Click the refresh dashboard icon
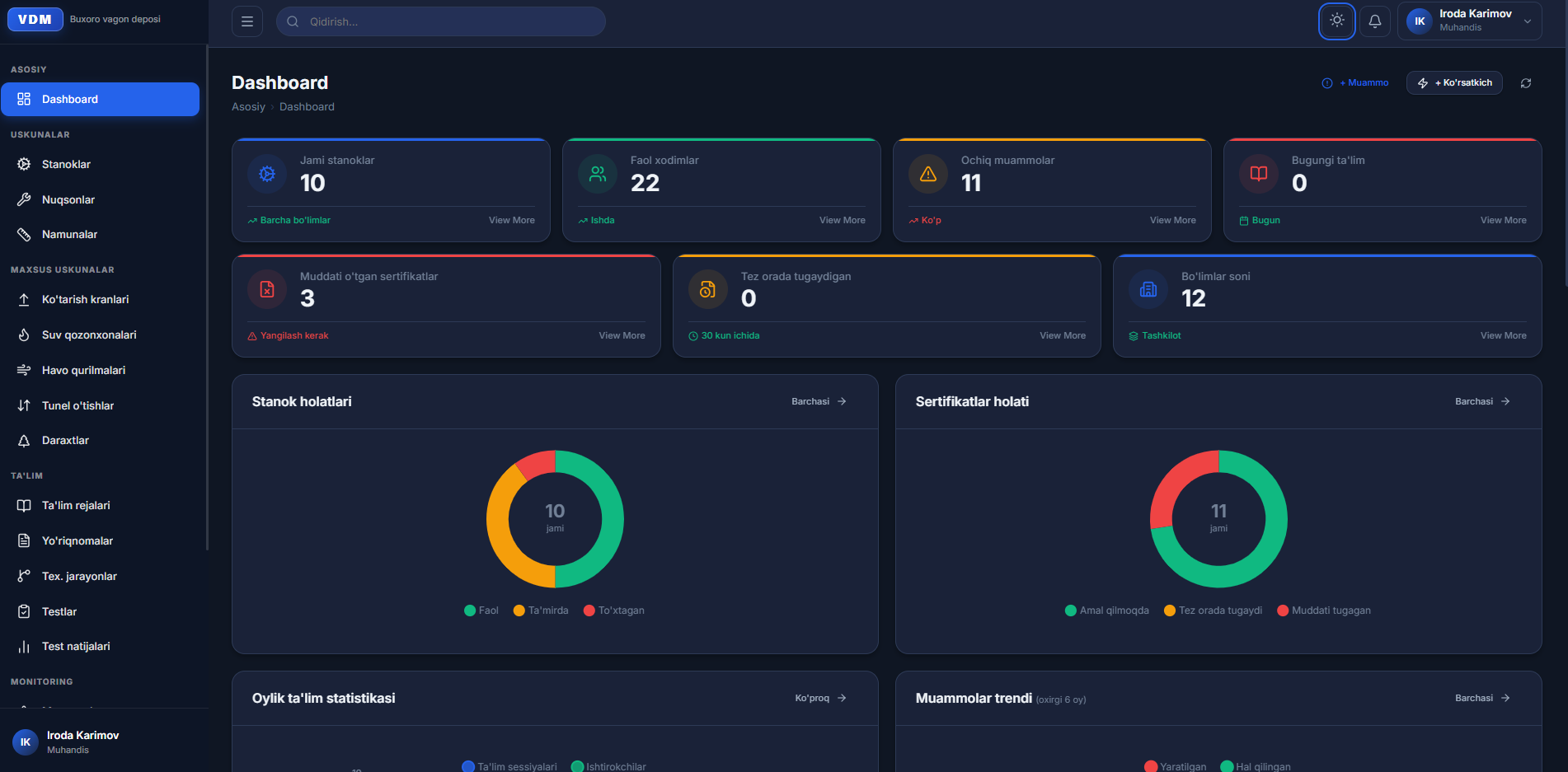The height and width of the screenshot is (772, 1568). (1526, 83)
